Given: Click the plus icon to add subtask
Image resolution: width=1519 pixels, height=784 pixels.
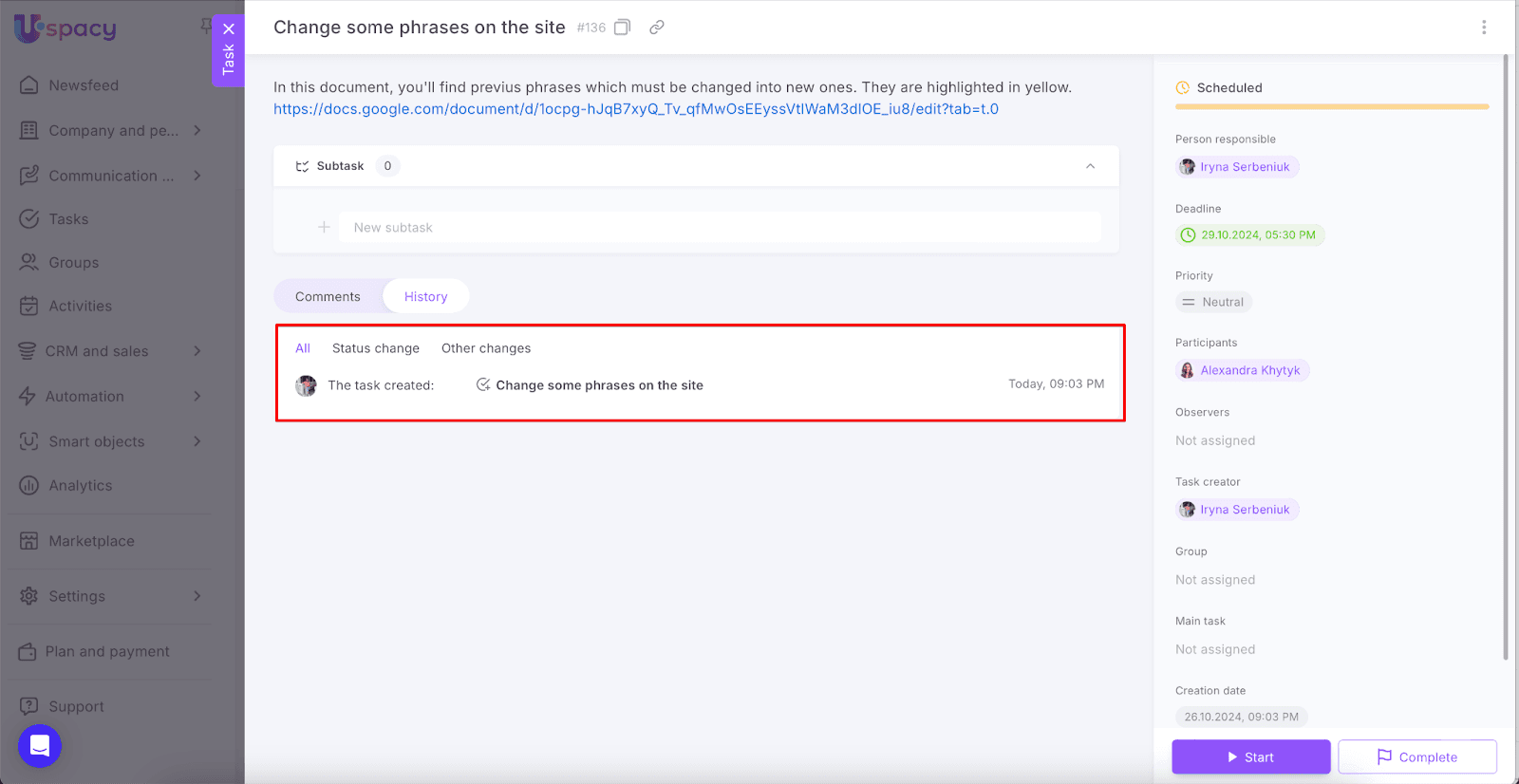Looking at the screenshot, I should click(x=324, y=228).
